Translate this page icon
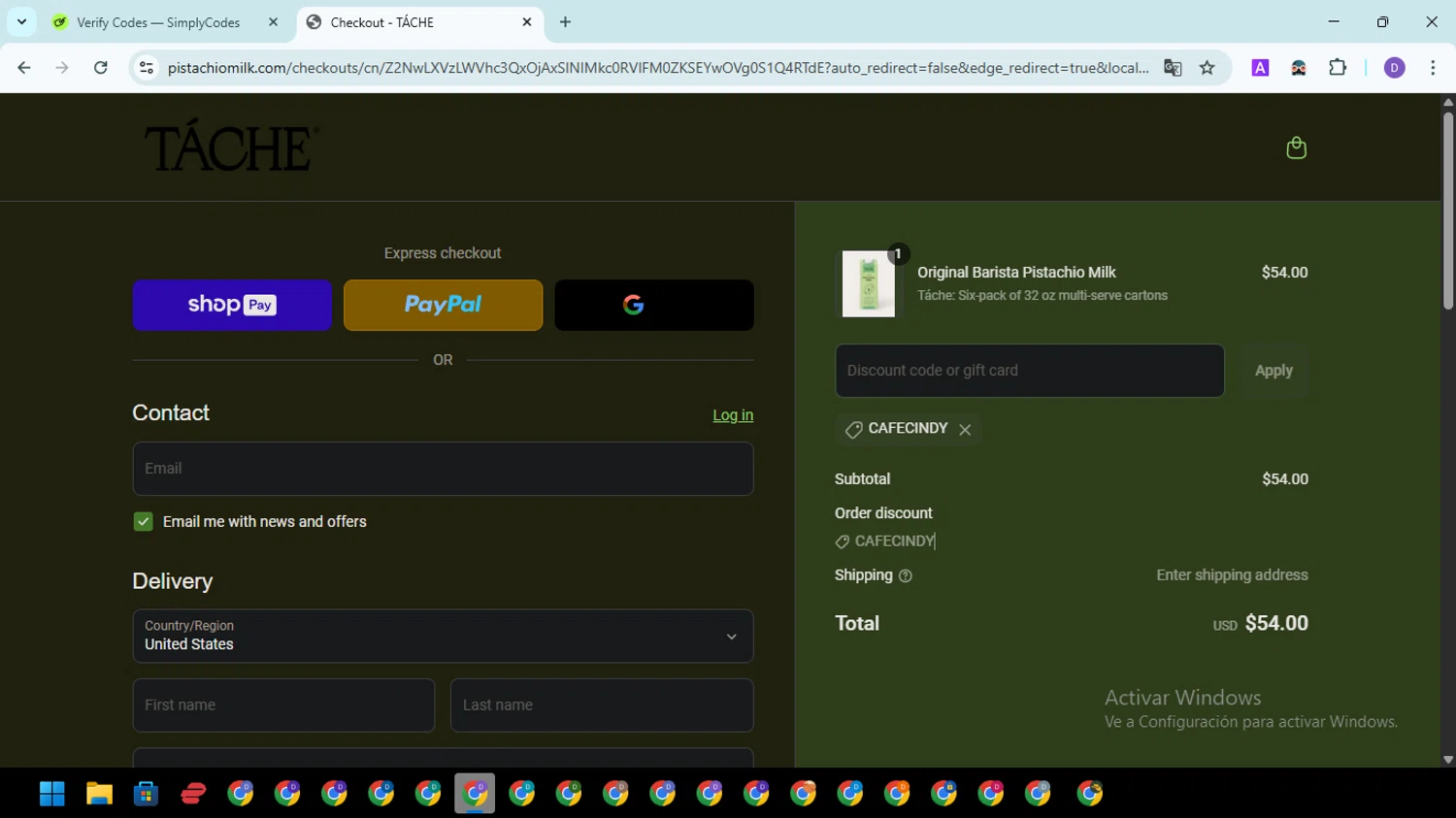The width and height of the screenshot is (1456, 818). [x=1173, y=68]
